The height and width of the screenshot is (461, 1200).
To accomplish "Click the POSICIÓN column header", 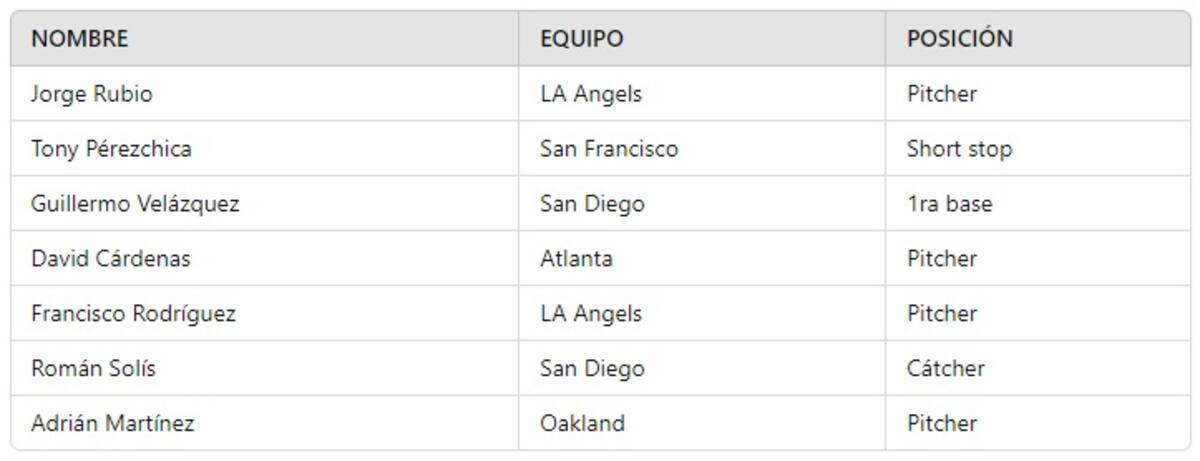I will [960, 39].
